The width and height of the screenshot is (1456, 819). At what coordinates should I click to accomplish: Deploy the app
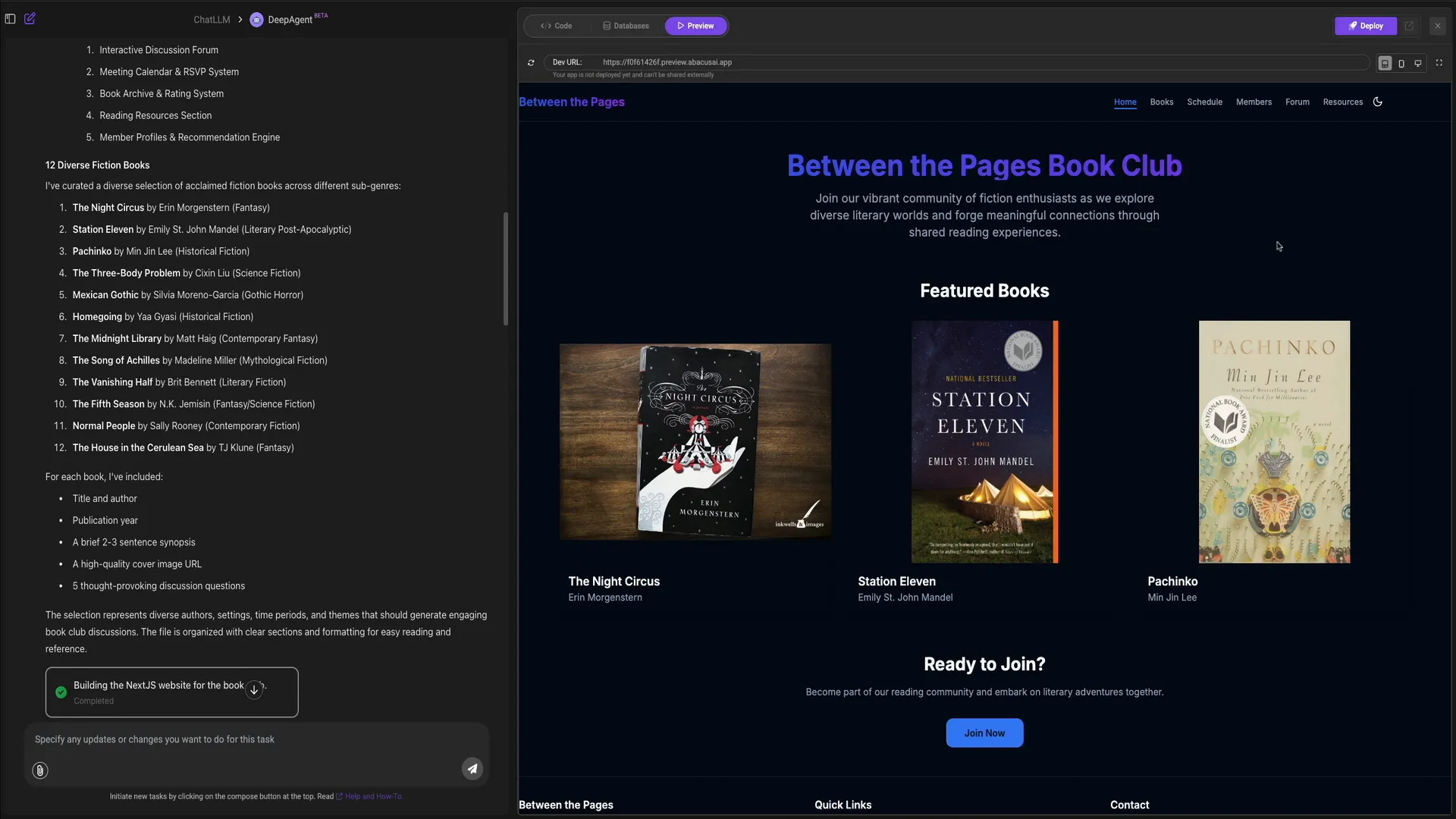(1366, 26)
